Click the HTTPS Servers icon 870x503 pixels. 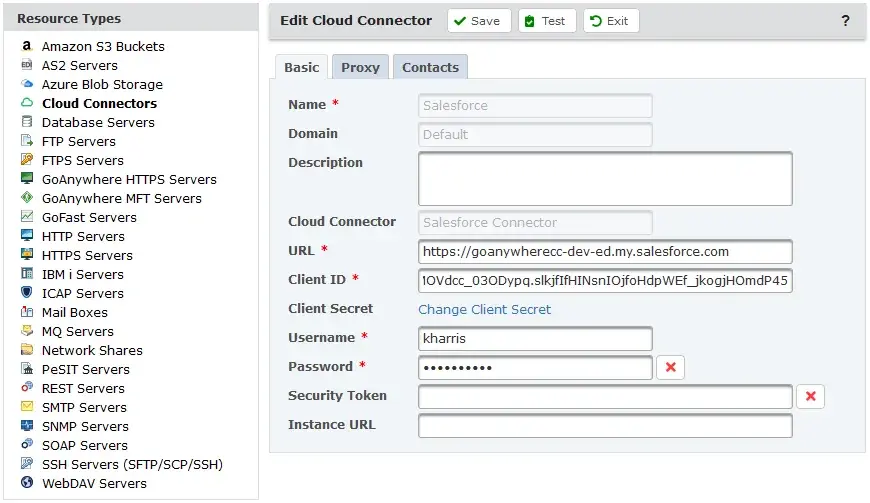pyautogui.click(x=27, y=255)
